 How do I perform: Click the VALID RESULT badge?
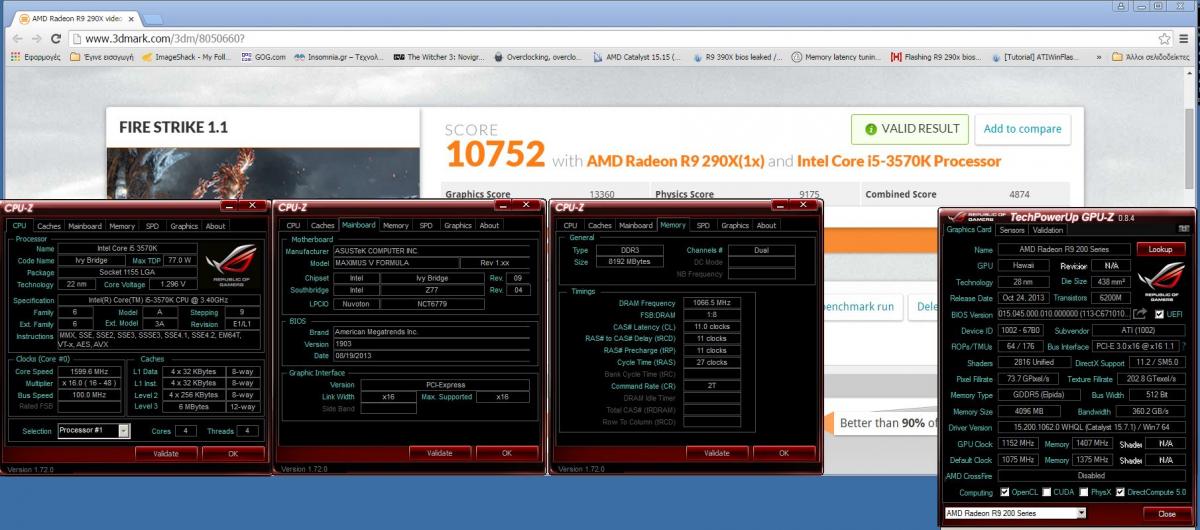pyautogui.click(x=910, y=129)
